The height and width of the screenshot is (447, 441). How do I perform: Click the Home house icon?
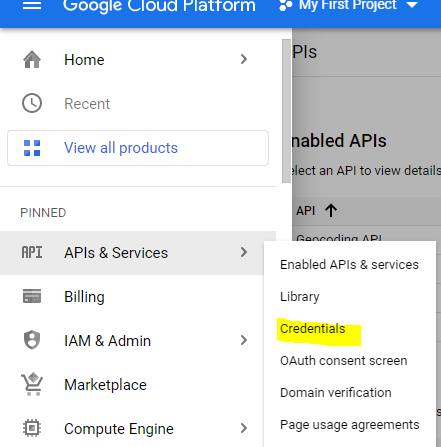click(32, 60)
